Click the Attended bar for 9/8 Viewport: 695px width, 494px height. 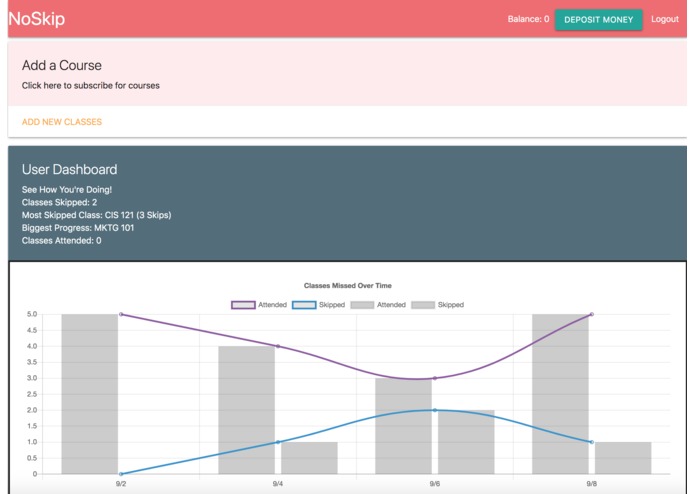click(x=560, y=394)
